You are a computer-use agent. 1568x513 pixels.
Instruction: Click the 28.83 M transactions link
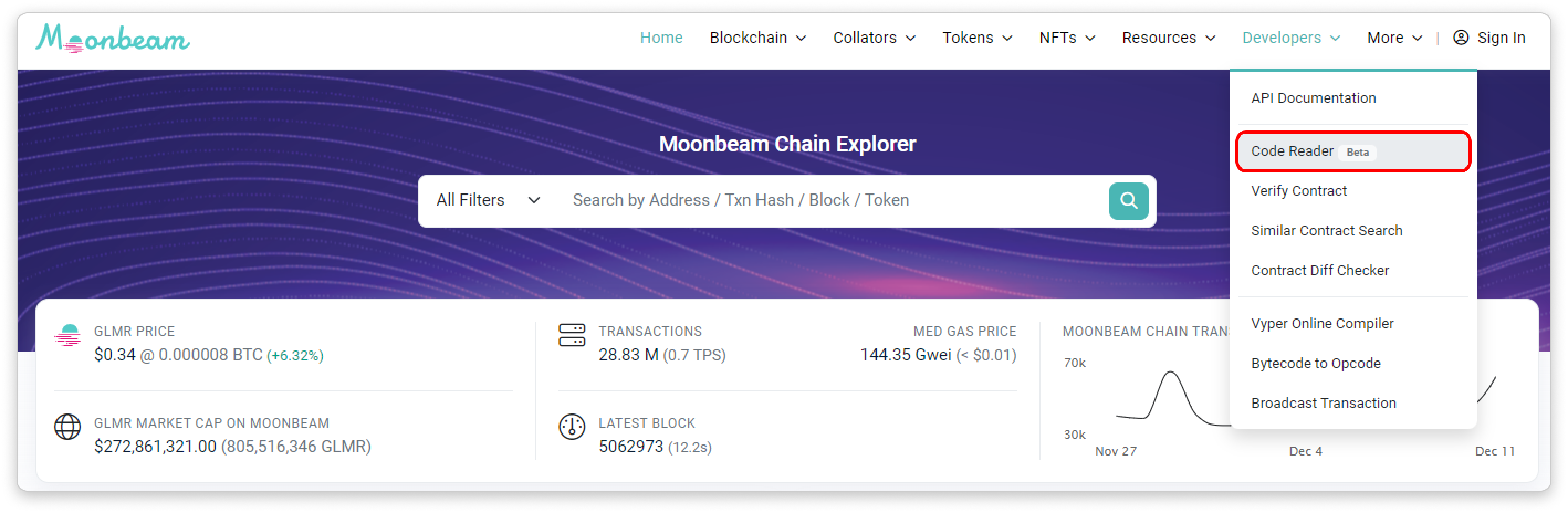[628, 355]
